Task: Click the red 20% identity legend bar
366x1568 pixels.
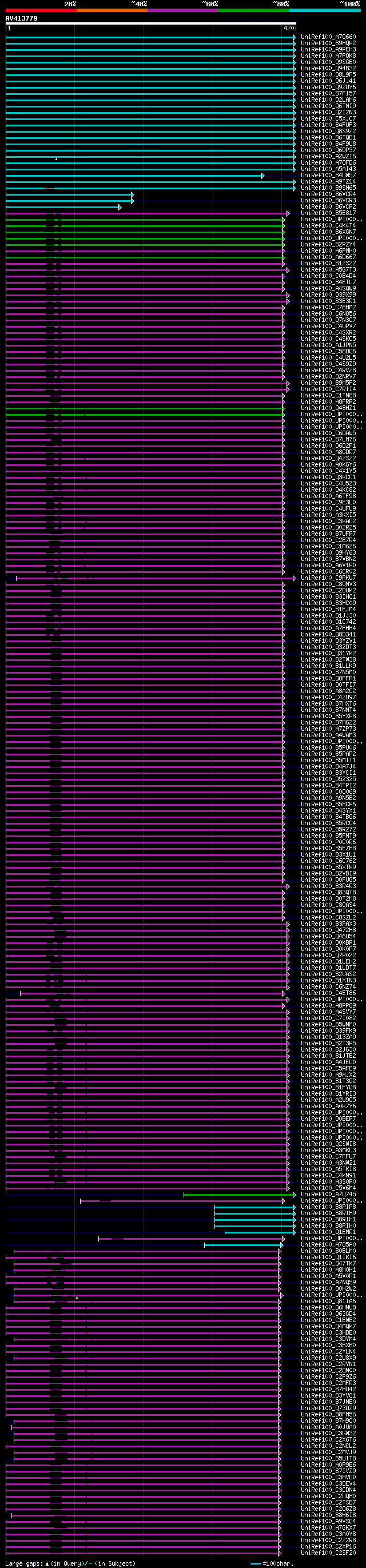Action: point(41,10)
